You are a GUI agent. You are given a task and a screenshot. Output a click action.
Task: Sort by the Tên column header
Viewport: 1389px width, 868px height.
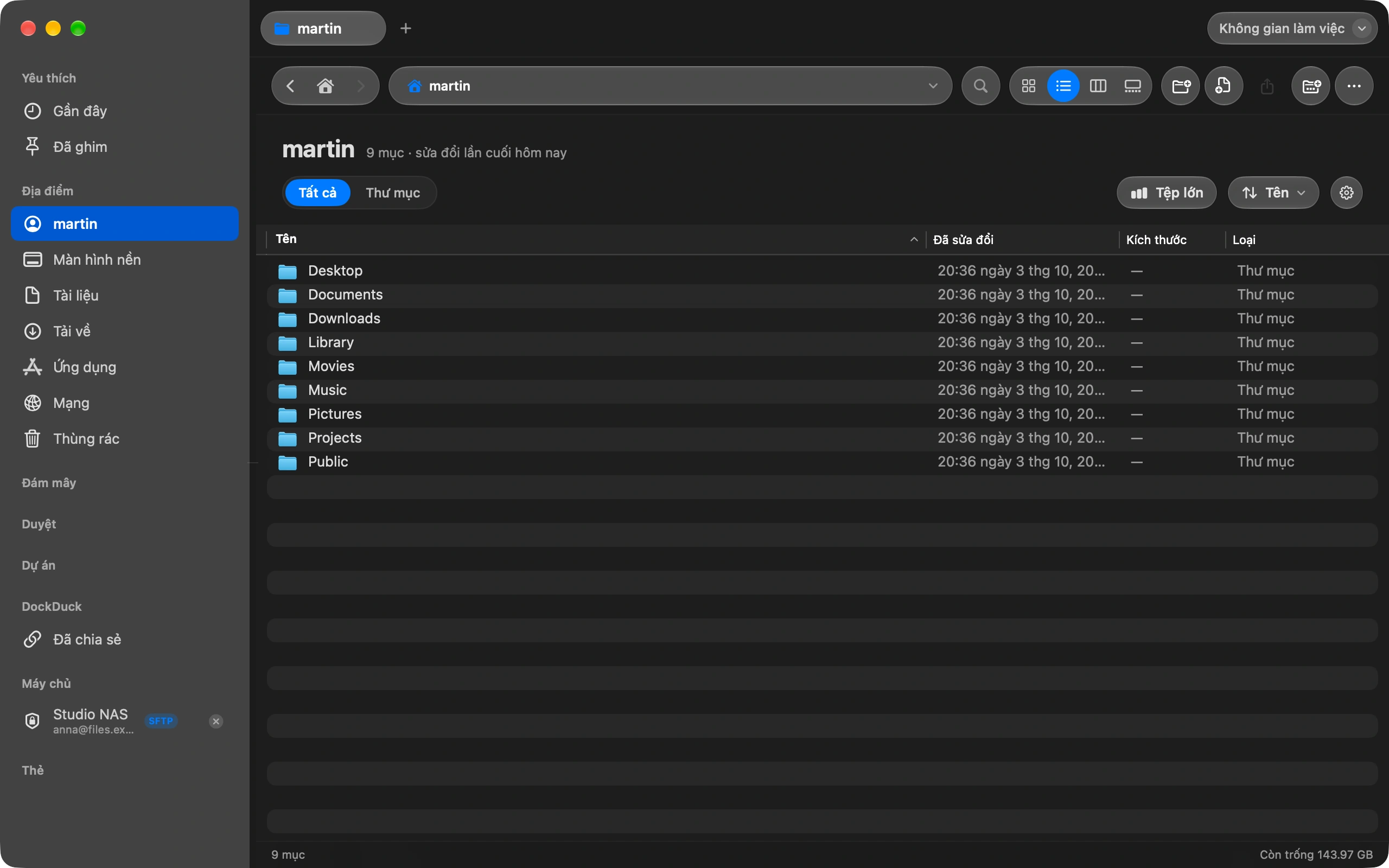(x=596, y=239)
